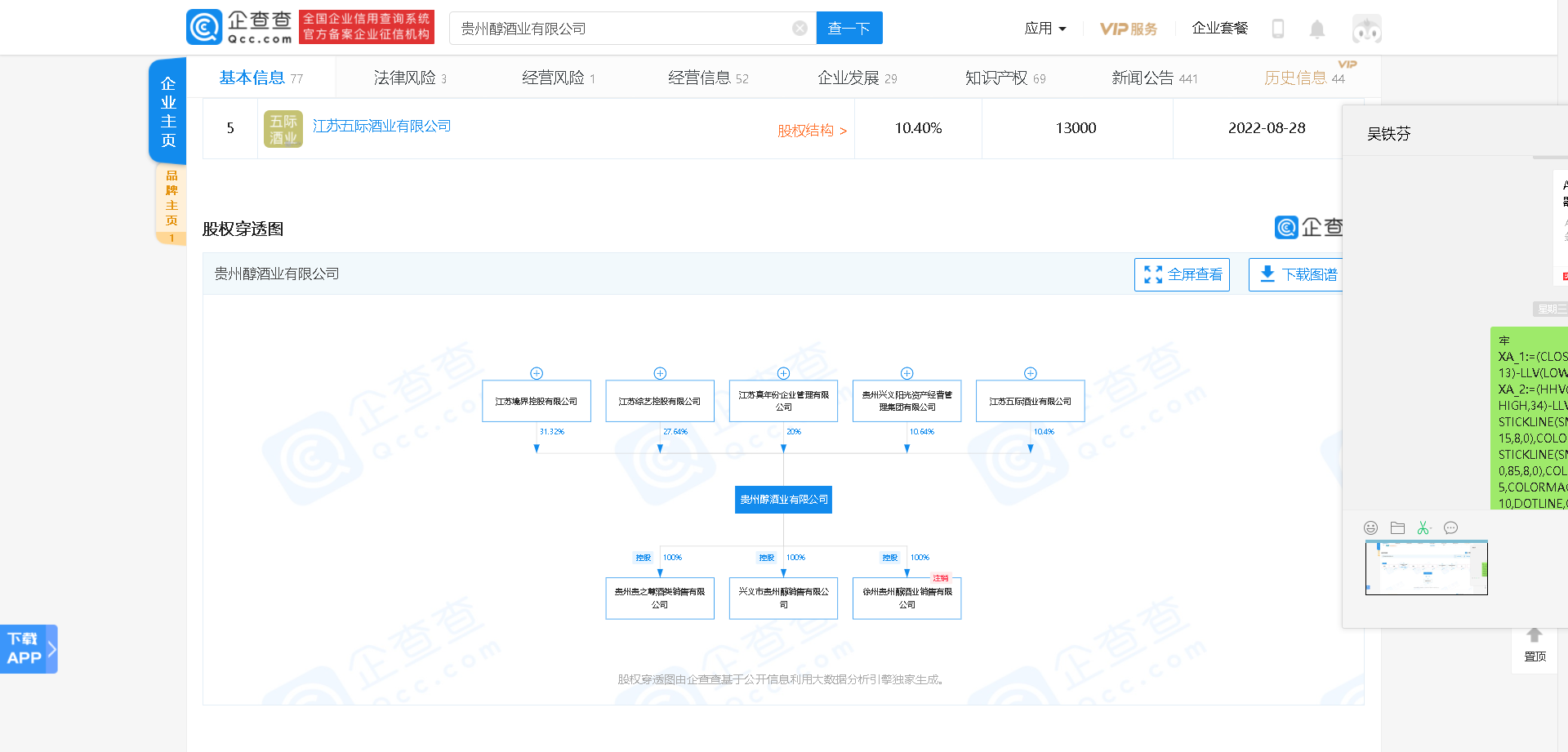Click the 注销 tag on 徐州 node
The width and height of the screenshot is (1568, 752).
click(x=941, y=578)
